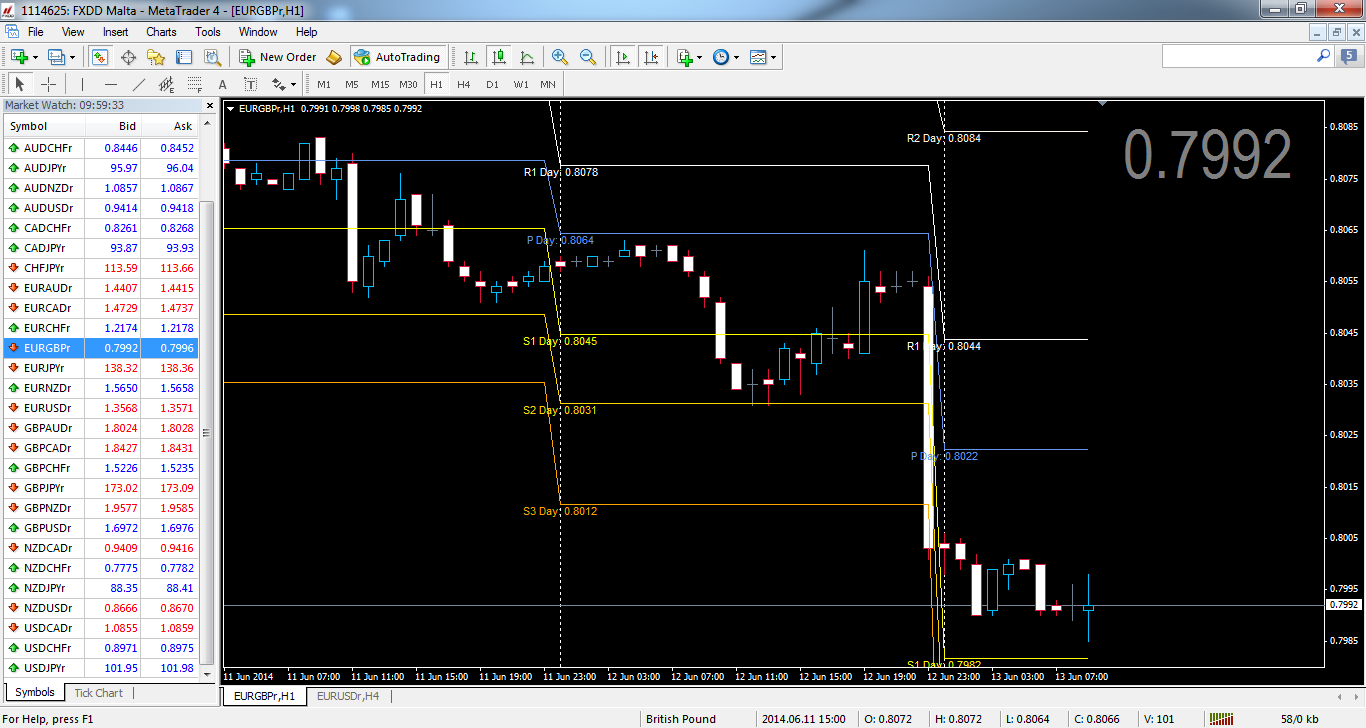Switch to the EURUSDr,H4 chart tab
Screen dimensions: 1366x728
click(348, 695)
